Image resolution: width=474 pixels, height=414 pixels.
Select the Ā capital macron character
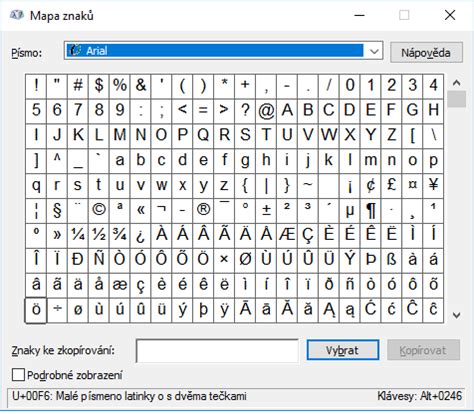(245, 309)
